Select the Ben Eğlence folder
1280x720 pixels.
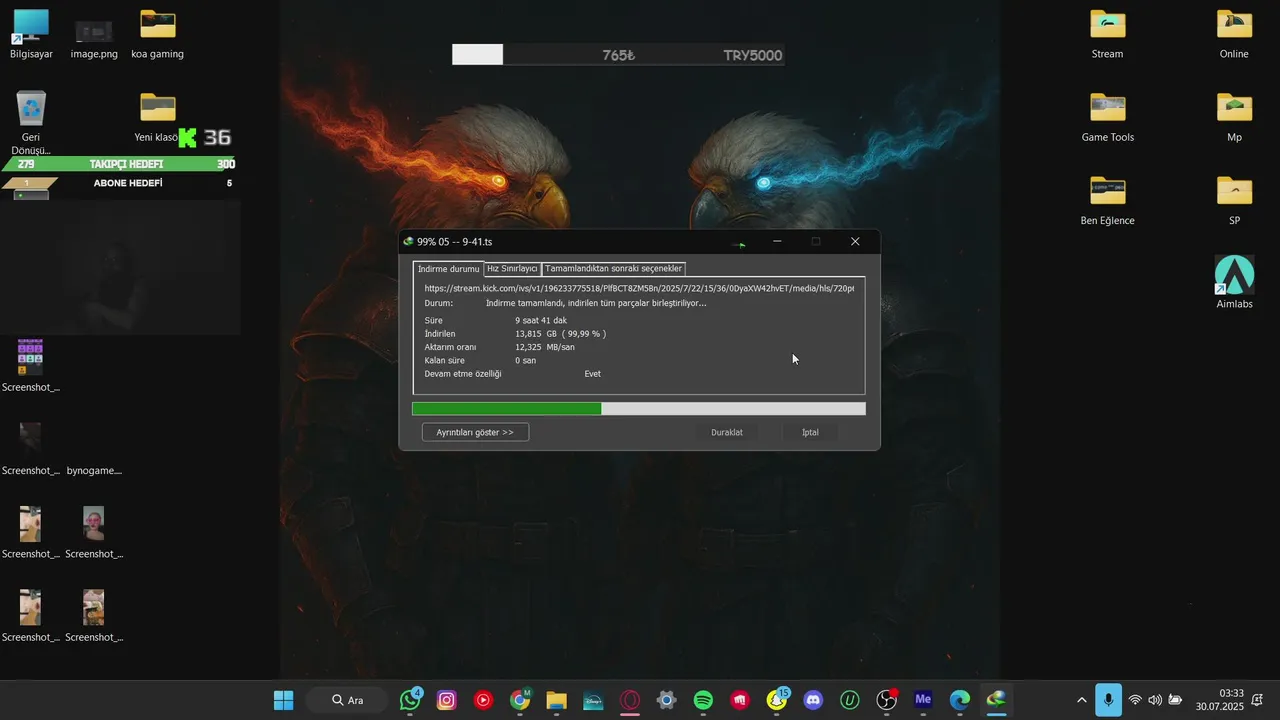(x=1107, y=201)
